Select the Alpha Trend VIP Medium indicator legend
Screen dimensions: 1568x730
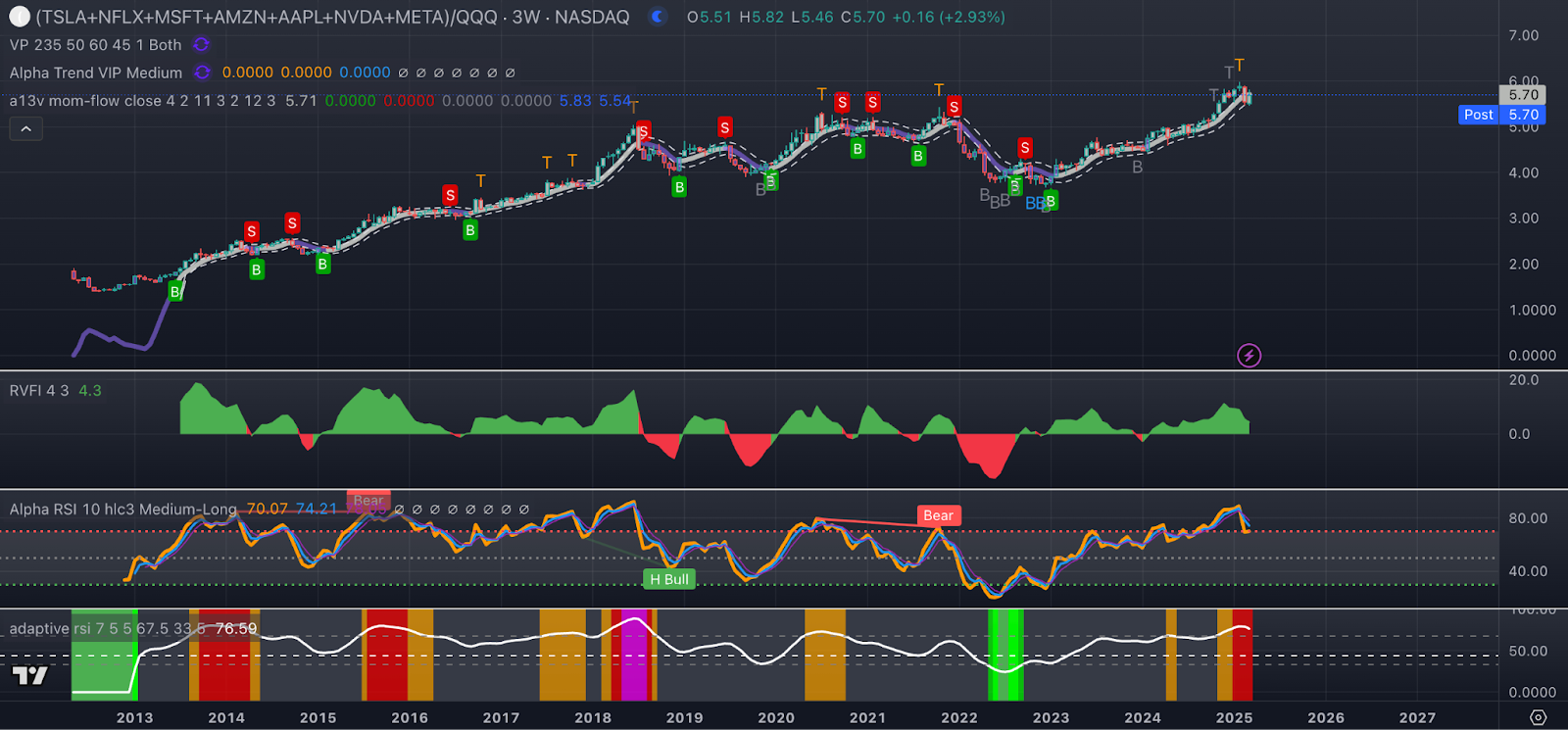click(96, 73)
